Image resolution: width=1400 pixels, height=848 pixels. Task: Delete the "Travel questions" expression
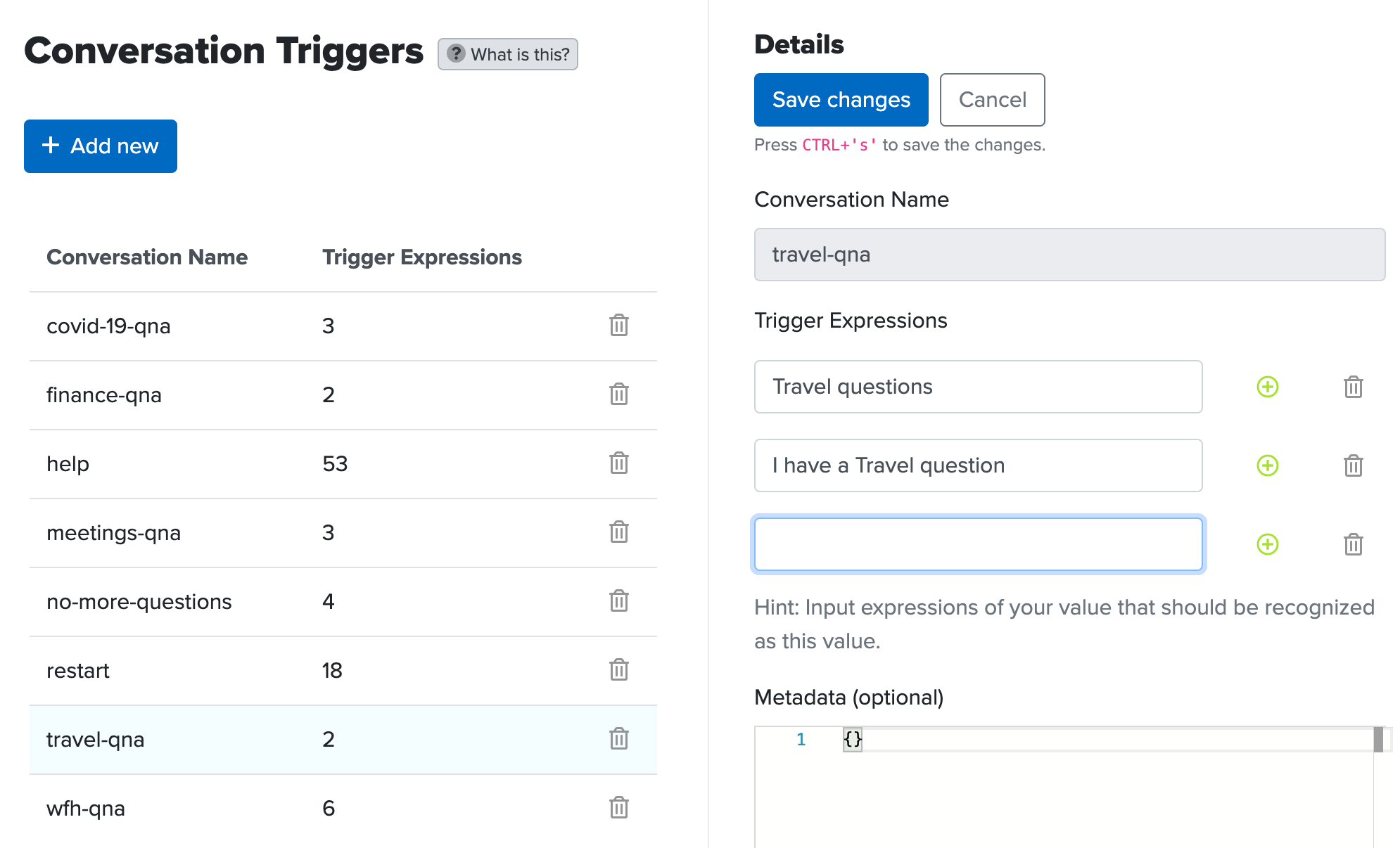click(1354, 387)
